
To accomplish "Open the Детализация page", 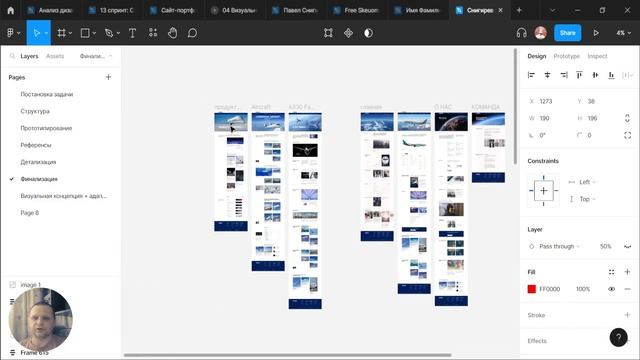I will 38,162.
